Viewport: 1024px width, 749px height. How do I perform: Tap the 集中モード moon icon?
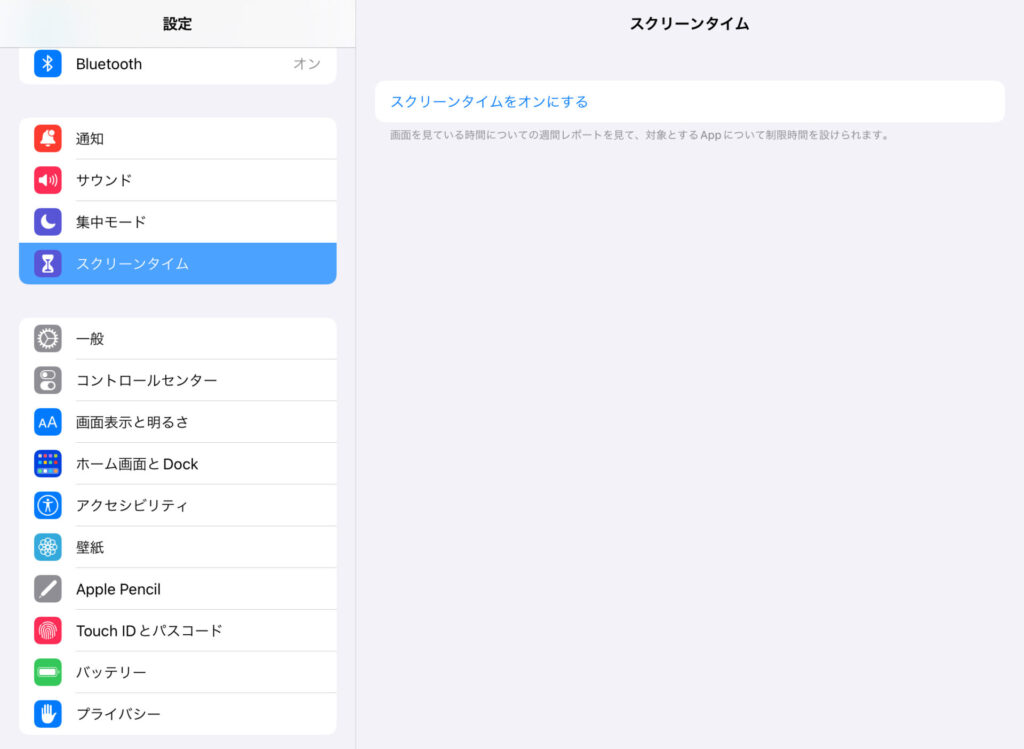48,222
